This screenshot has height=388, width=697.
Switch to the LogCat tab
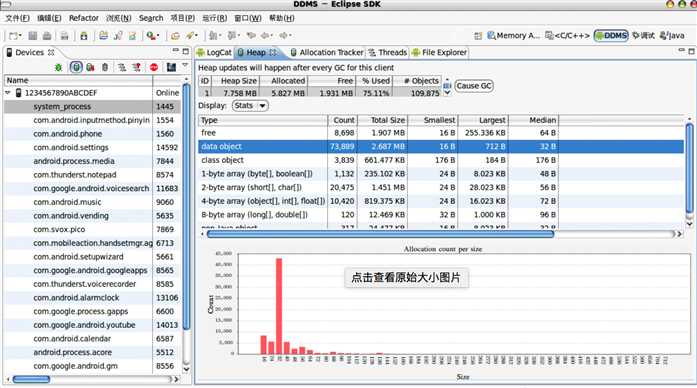click(214, 52)
